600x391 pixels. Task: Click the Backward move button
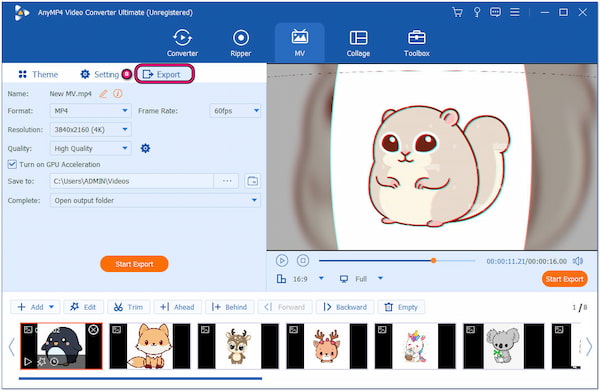point(345,307)
